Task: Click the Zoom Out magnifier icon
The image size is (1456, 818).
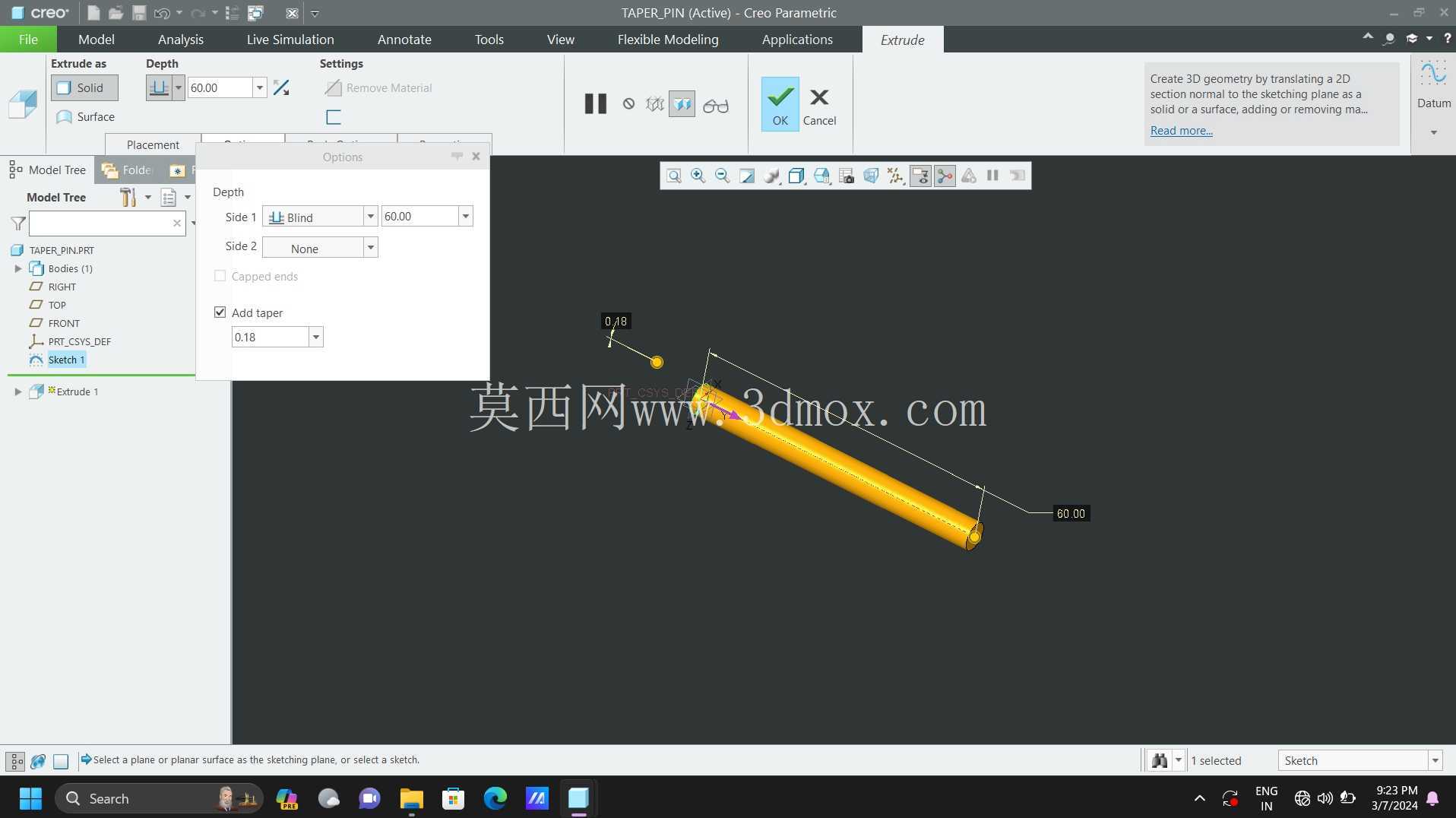Action: tap(722, 176)
